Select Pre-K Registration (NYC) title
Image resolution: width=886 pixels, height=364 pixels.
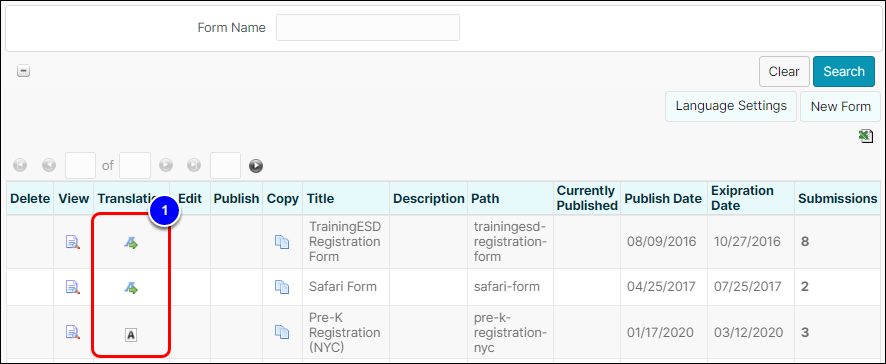(x=345, y=332)
